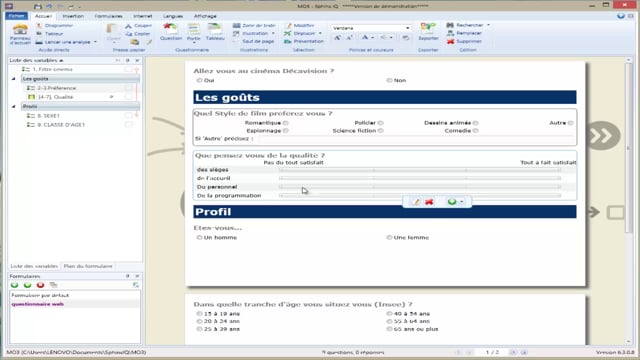Switch to the Affichage ribbon tab

(x=205, y=16)
